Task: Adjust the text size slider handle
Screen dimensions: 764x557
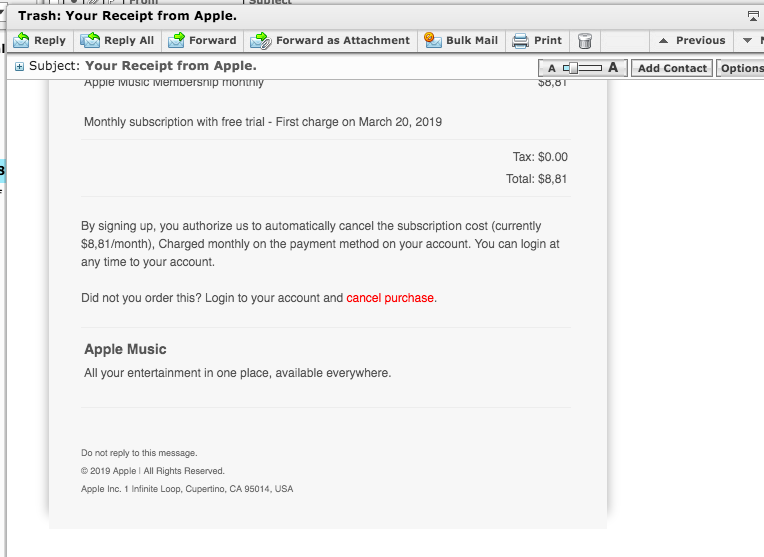Action: [x=573, y=68]
